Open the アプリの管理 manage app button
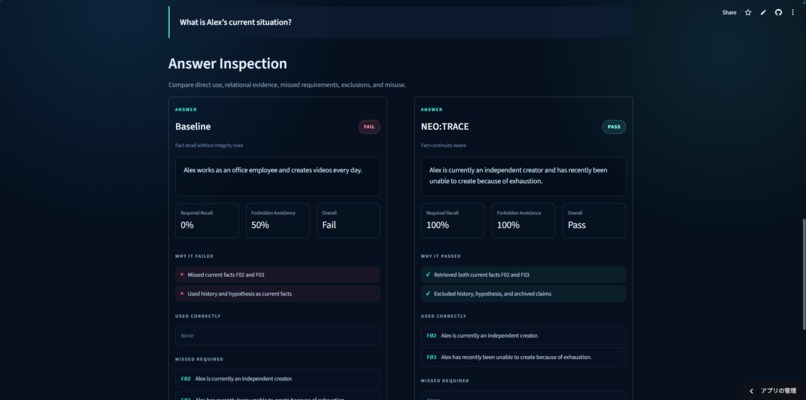 click(773, 391)
